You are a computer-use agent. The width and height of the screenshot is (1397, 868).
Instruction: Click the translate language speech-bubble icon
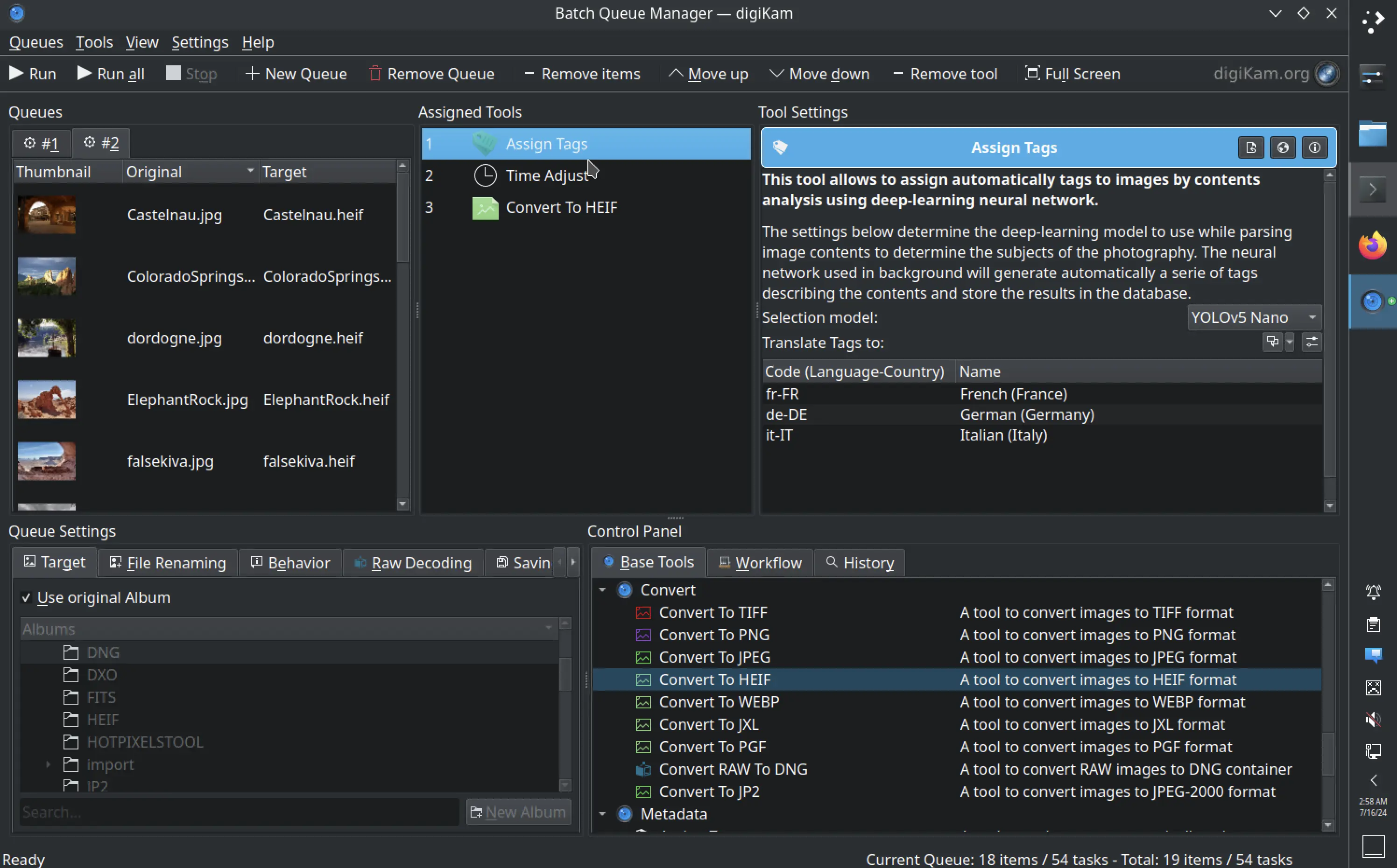[1272, 342]
